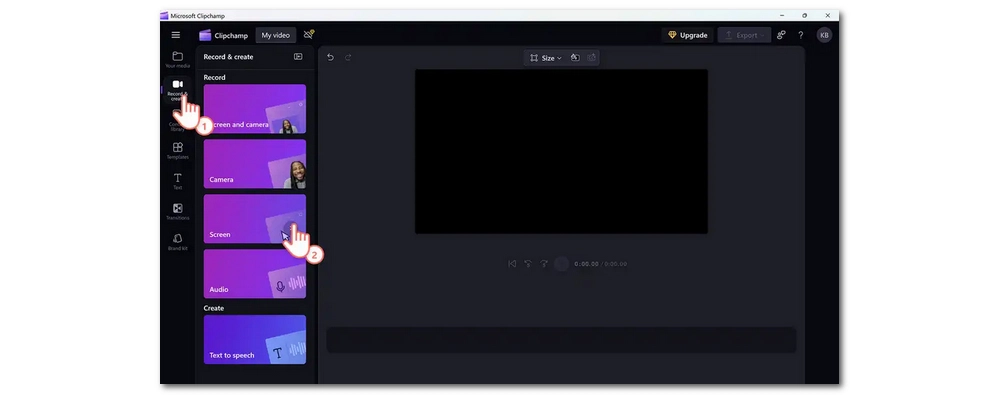Image resolution: width=1000 pixels, height=395 pixels.
Task: Choose Screen and camera recording card
Action: pos(254,109)
